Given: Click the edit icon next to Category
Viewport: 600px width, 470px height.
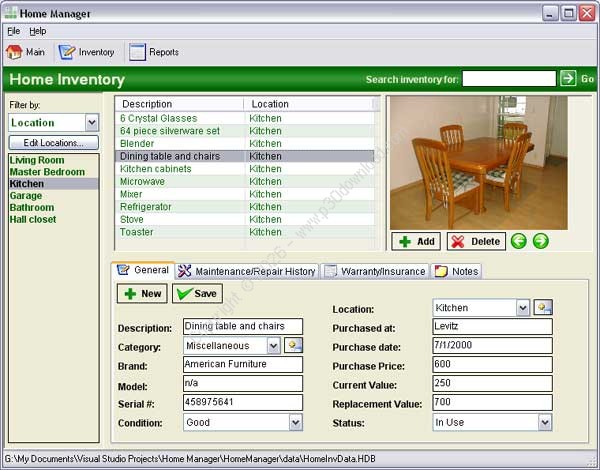Looking at the screenshot, I should pyautogui.click(x=294, y=346).
